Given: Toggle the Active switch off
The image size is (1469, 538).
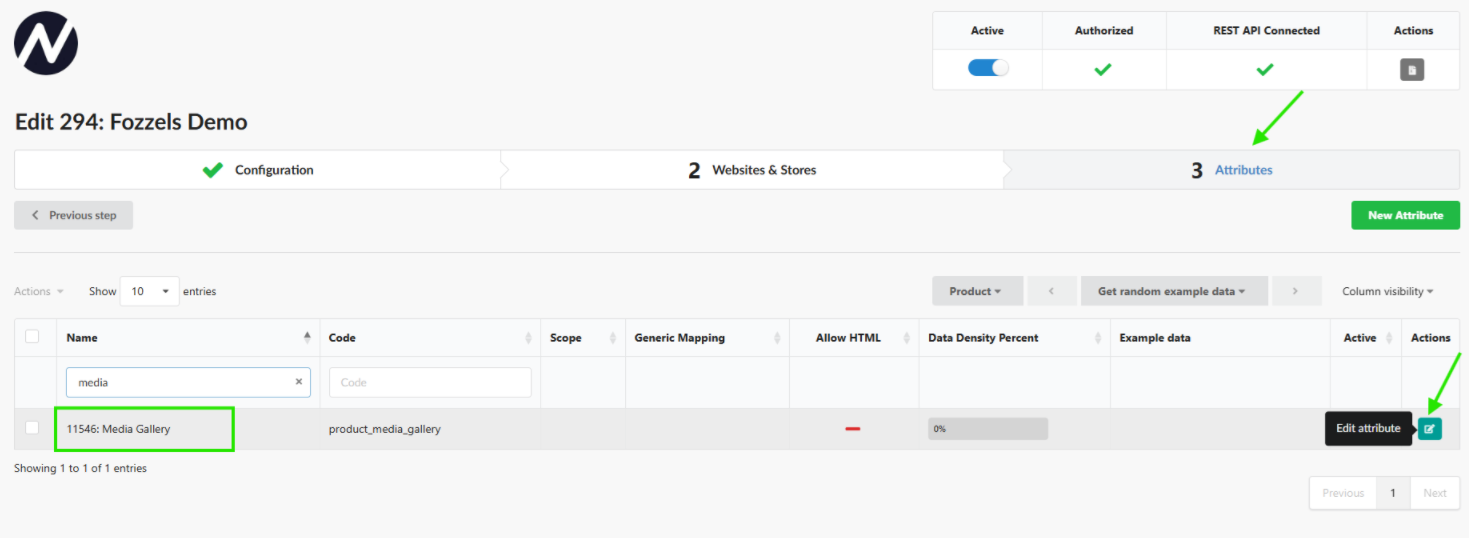Looking at the screenshot, I should 988,68.
